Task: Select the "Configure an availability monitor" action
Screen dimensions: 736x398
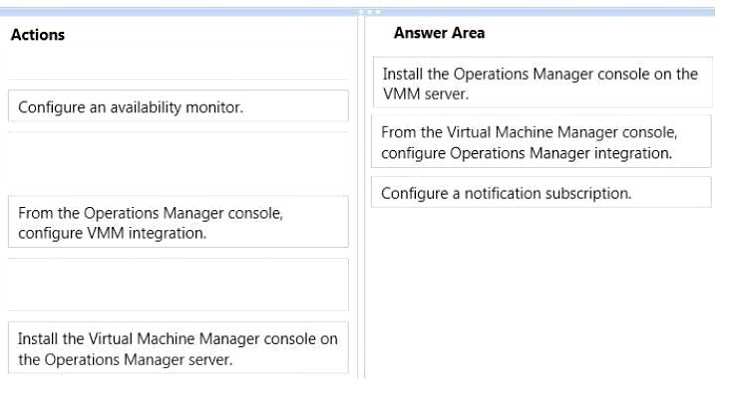Action: point(178,106)
